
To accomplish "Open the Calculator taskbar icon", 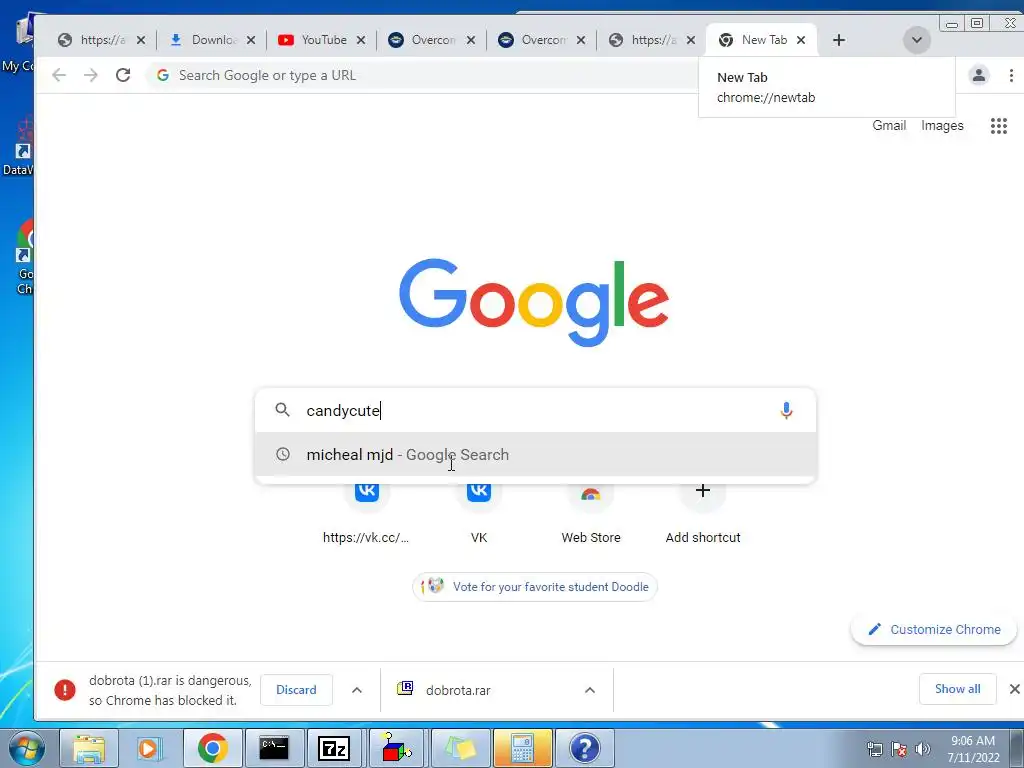I will [x=522, y=748].
